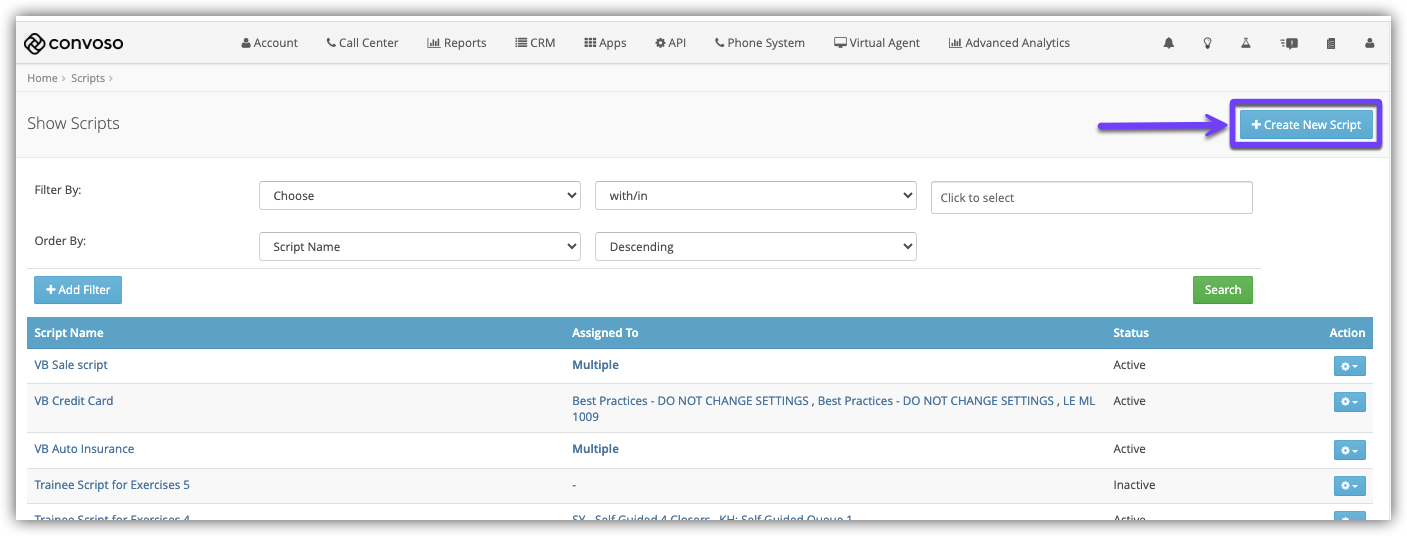1407x536 pixels.
Task: Open the Call Center menu
Action: click(x=362, y=43)
